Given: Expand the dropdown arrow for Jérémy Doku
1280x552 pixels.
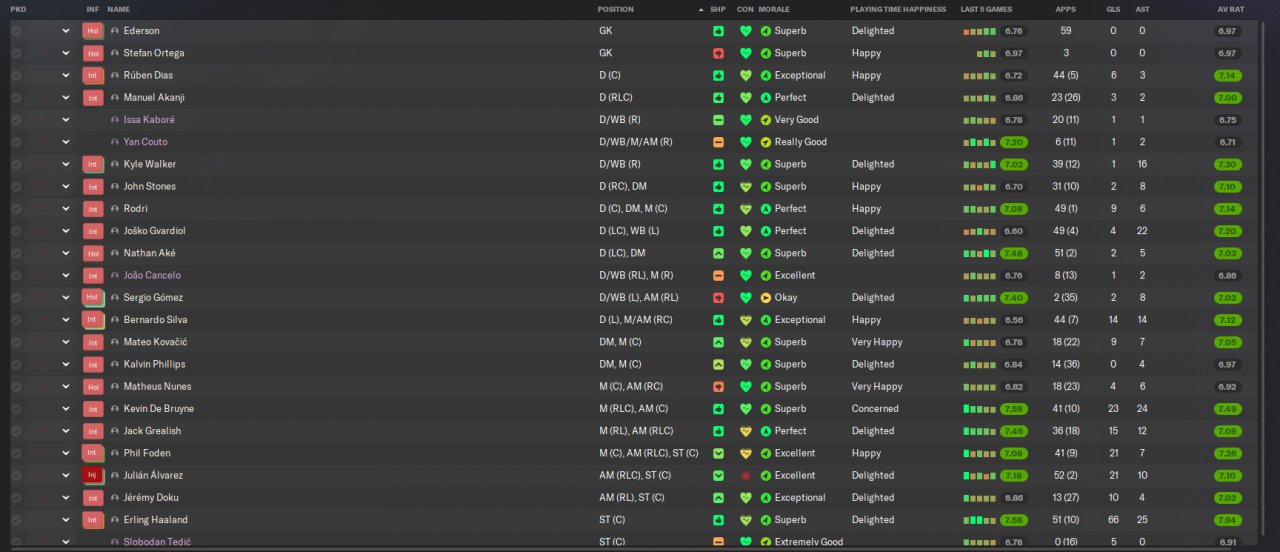Looking at the screenshot, I should pos(66,497).
